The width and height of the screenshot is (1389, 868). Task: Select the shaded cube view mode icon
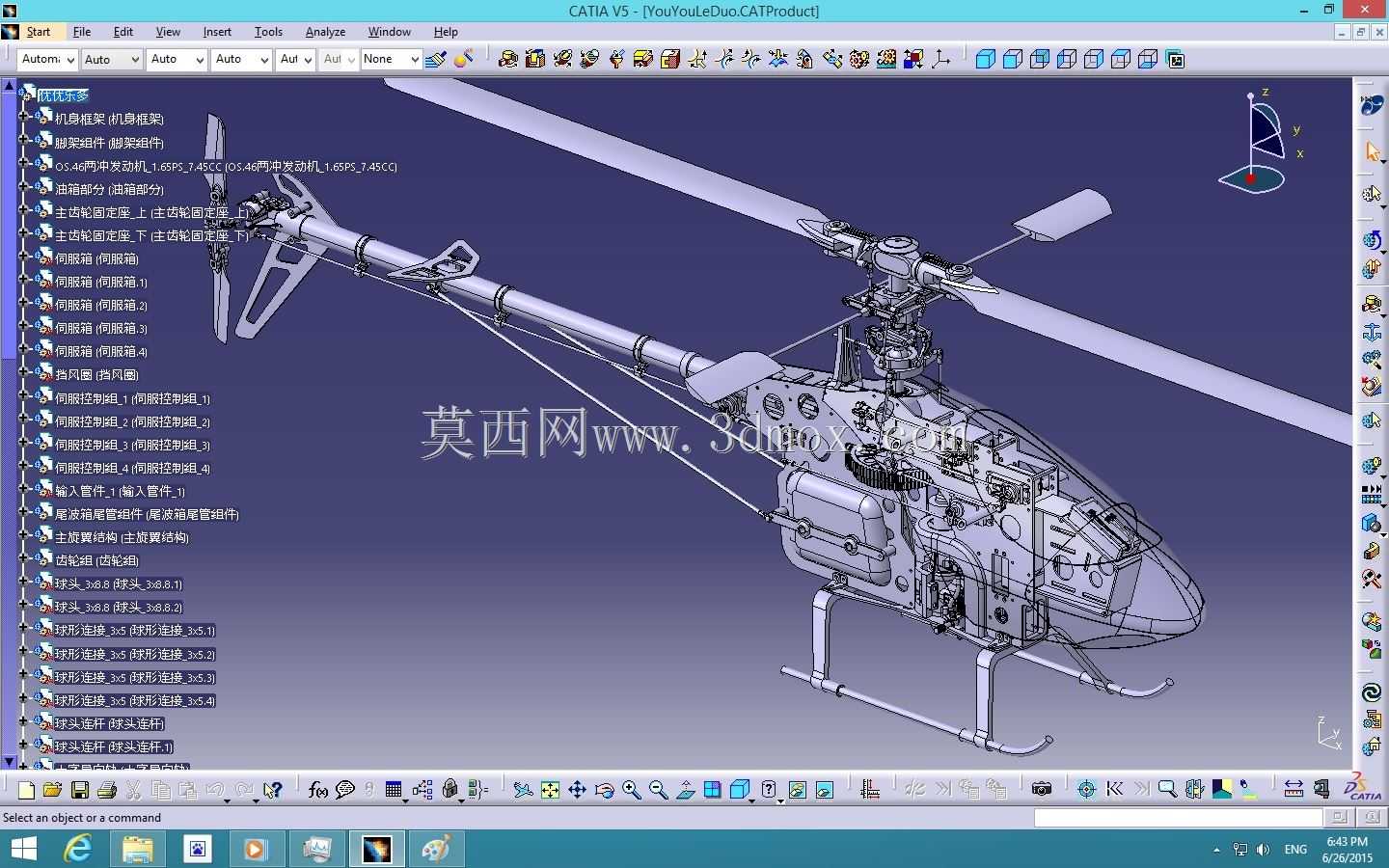tap(986, 59)
